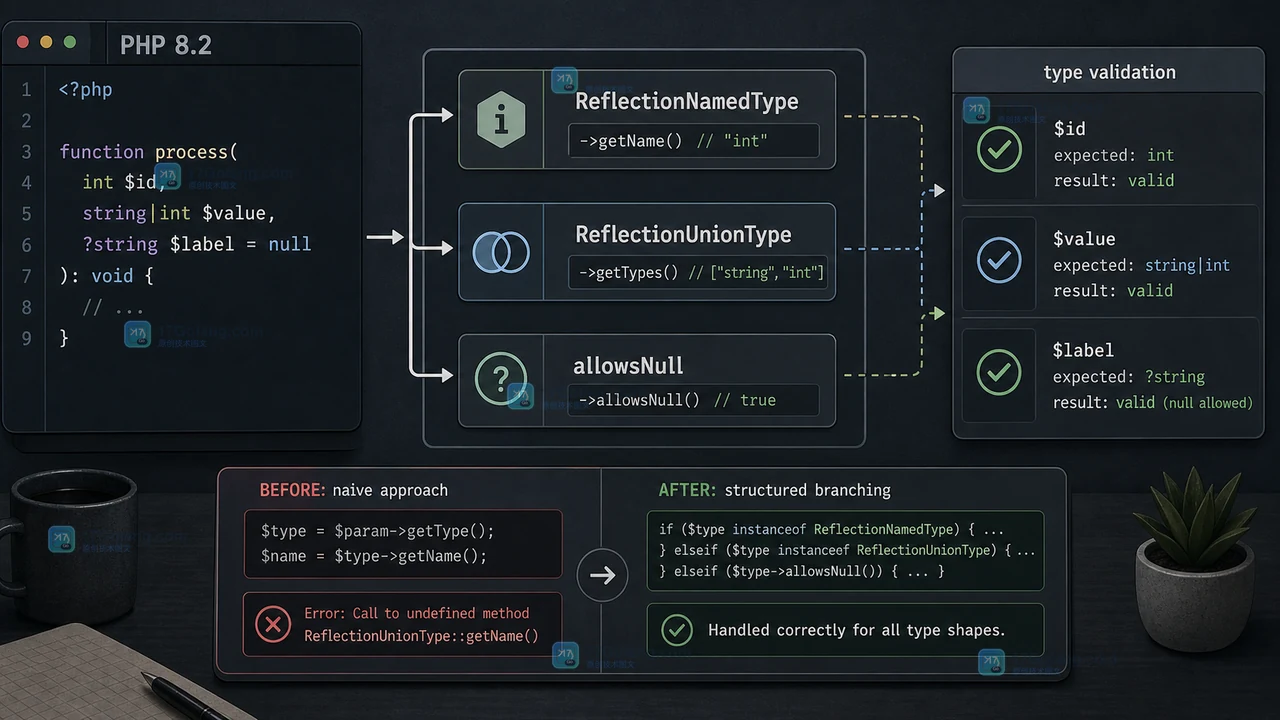Image resolution: width=1280 pixels, height=720 pixels.
Task: Select the ReflectionUnionType heading
Action: 684,235
